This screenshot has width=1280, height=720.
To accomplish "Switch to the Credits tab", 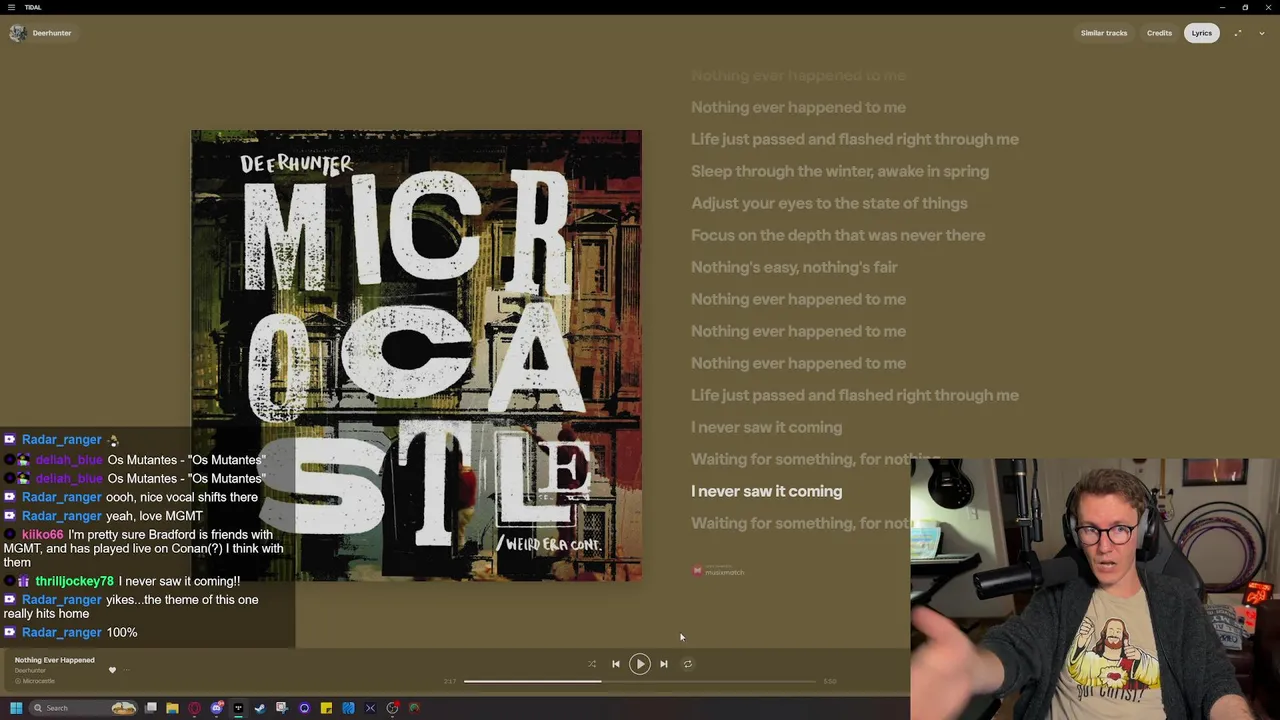I will tap(1159, 33).
